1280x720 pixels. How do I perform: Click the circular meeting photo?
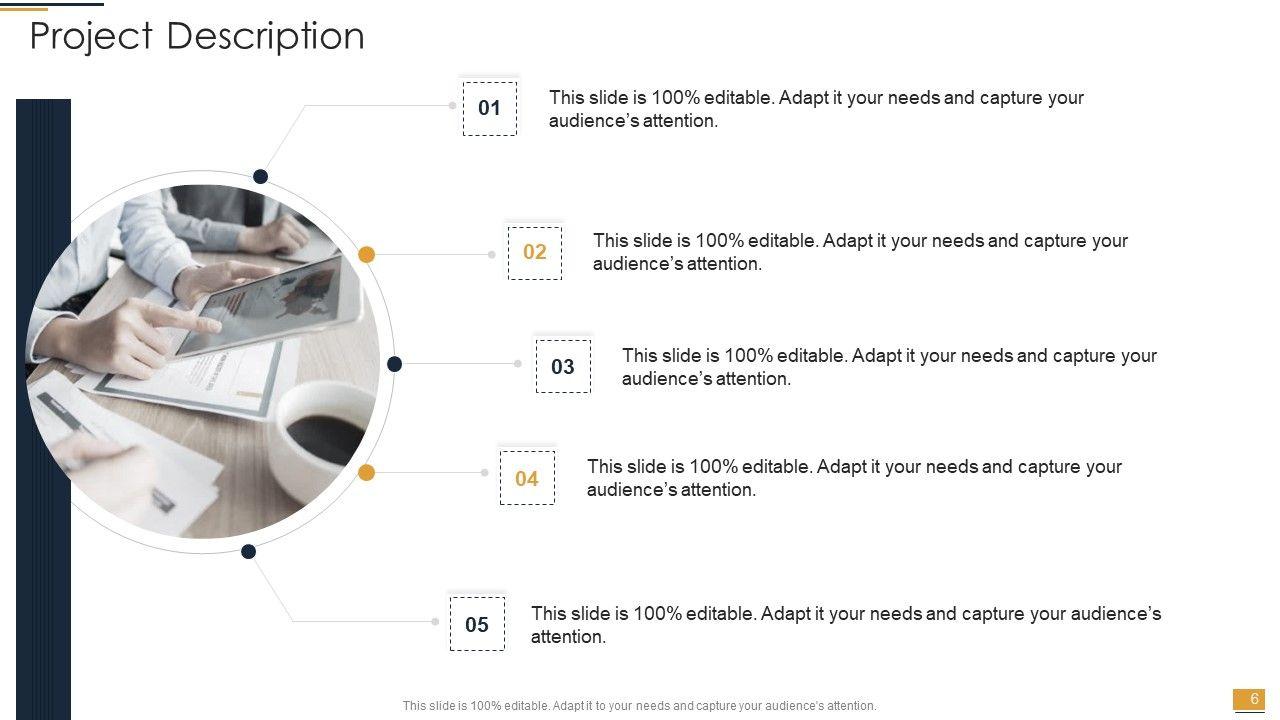tap(203, 362)
